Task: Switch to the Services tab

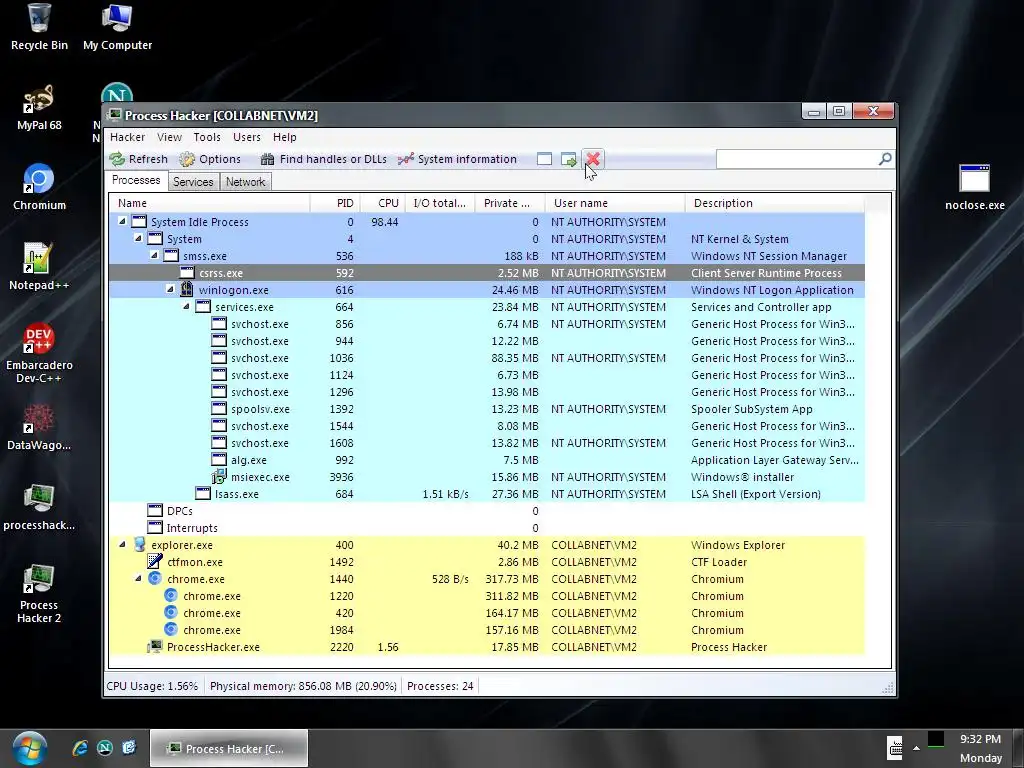Action: tap(193, 182)
